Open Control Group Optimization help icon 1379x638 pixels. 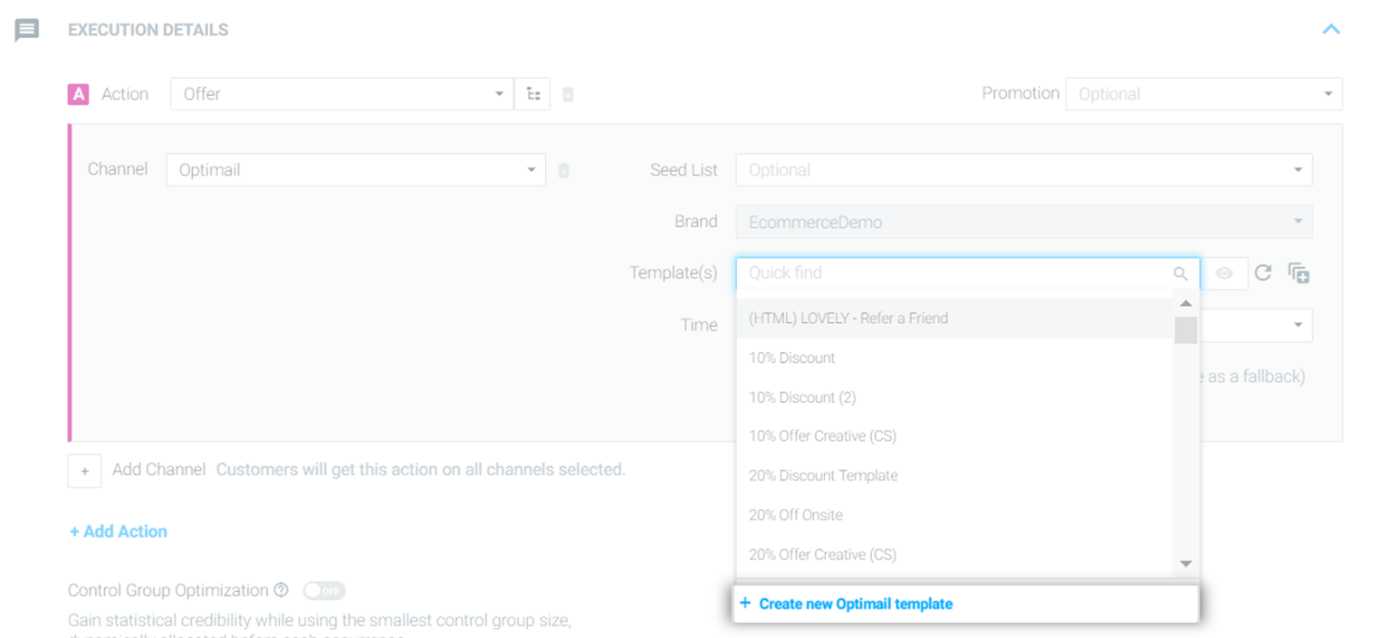[281, 590]
